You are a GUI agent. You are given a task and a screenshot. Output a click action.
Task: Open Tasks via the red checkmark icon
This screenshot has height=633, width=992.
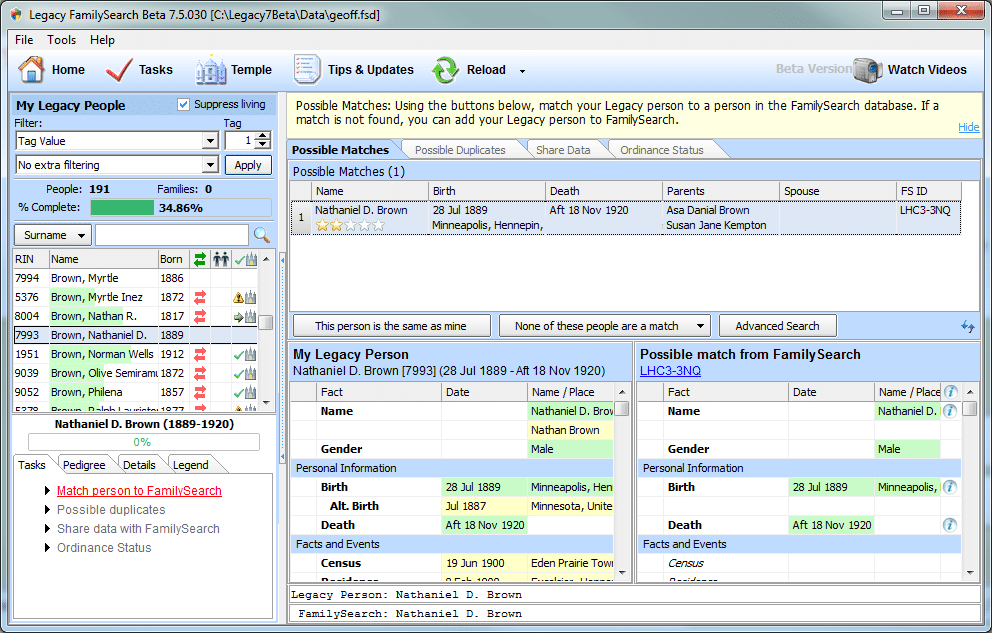point(119,70)
